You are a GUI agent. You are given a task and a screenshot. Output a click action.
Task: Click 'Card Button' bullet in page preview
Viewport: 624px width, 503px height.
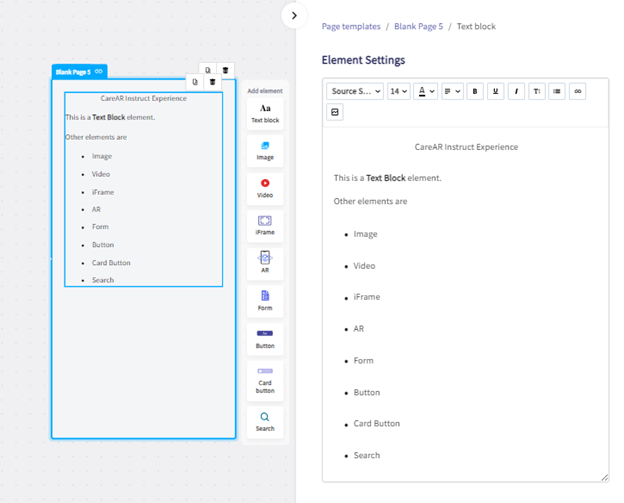(x=111, y=263)
